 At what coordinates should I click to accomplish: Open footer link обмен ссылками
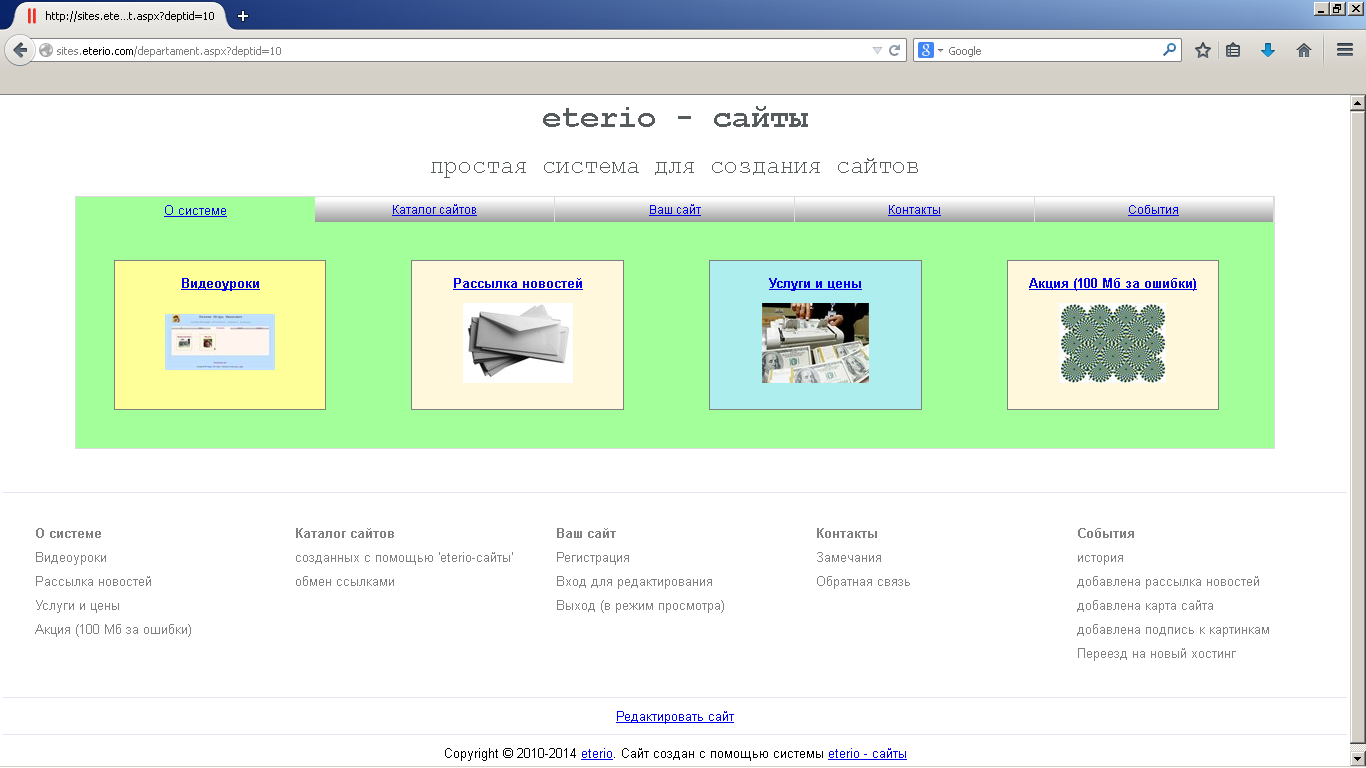pos(345,582)
